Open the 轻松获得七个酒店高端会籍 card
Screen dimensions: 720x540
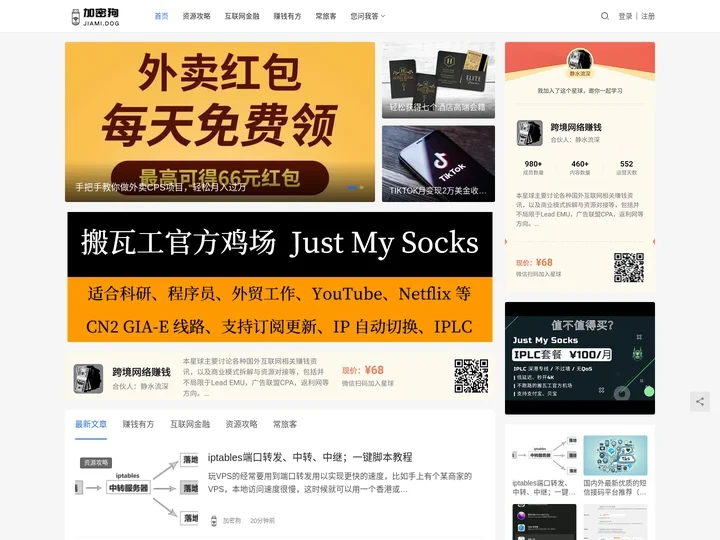[439, 80]
